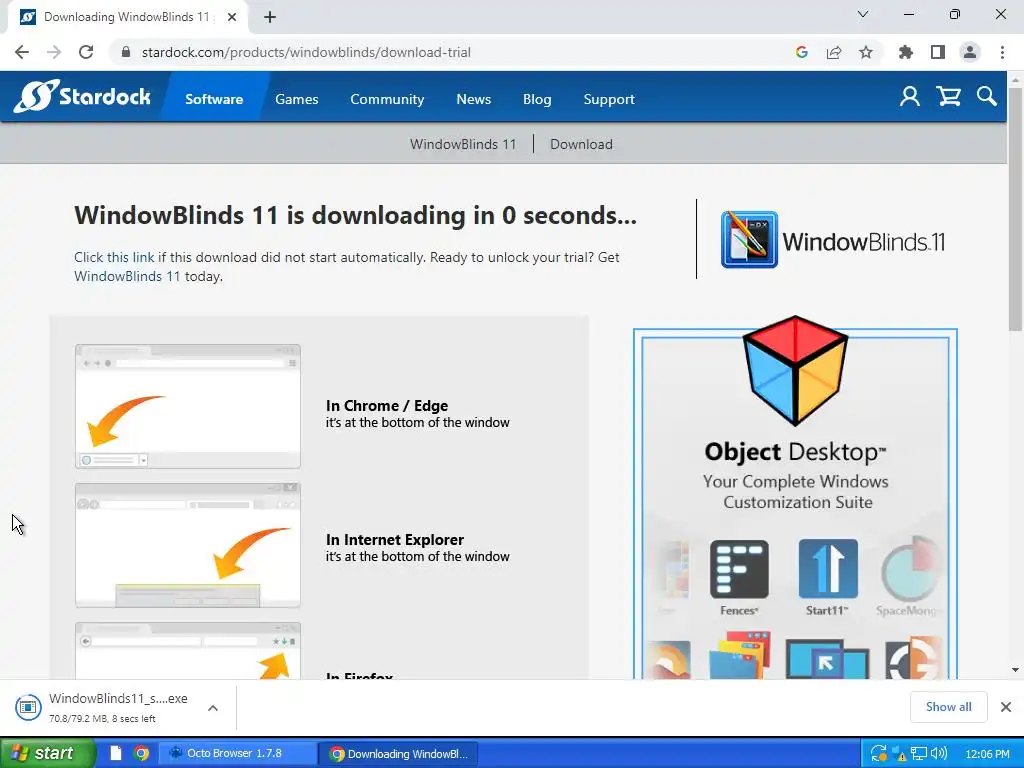Click the Download breadcrumb link

(581, 144)
